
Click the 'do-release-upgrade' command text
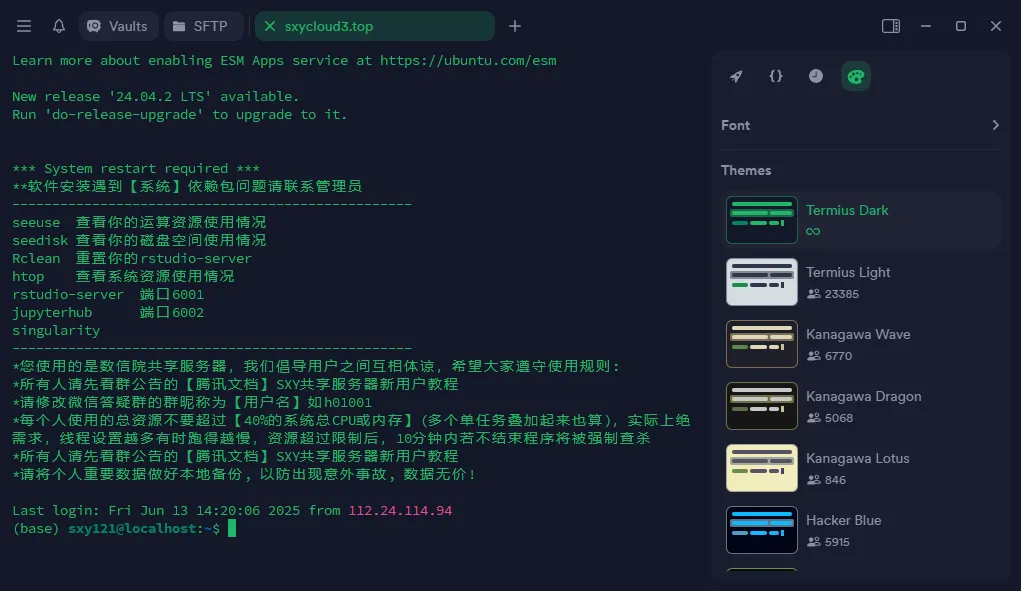(x=124, y=115)
